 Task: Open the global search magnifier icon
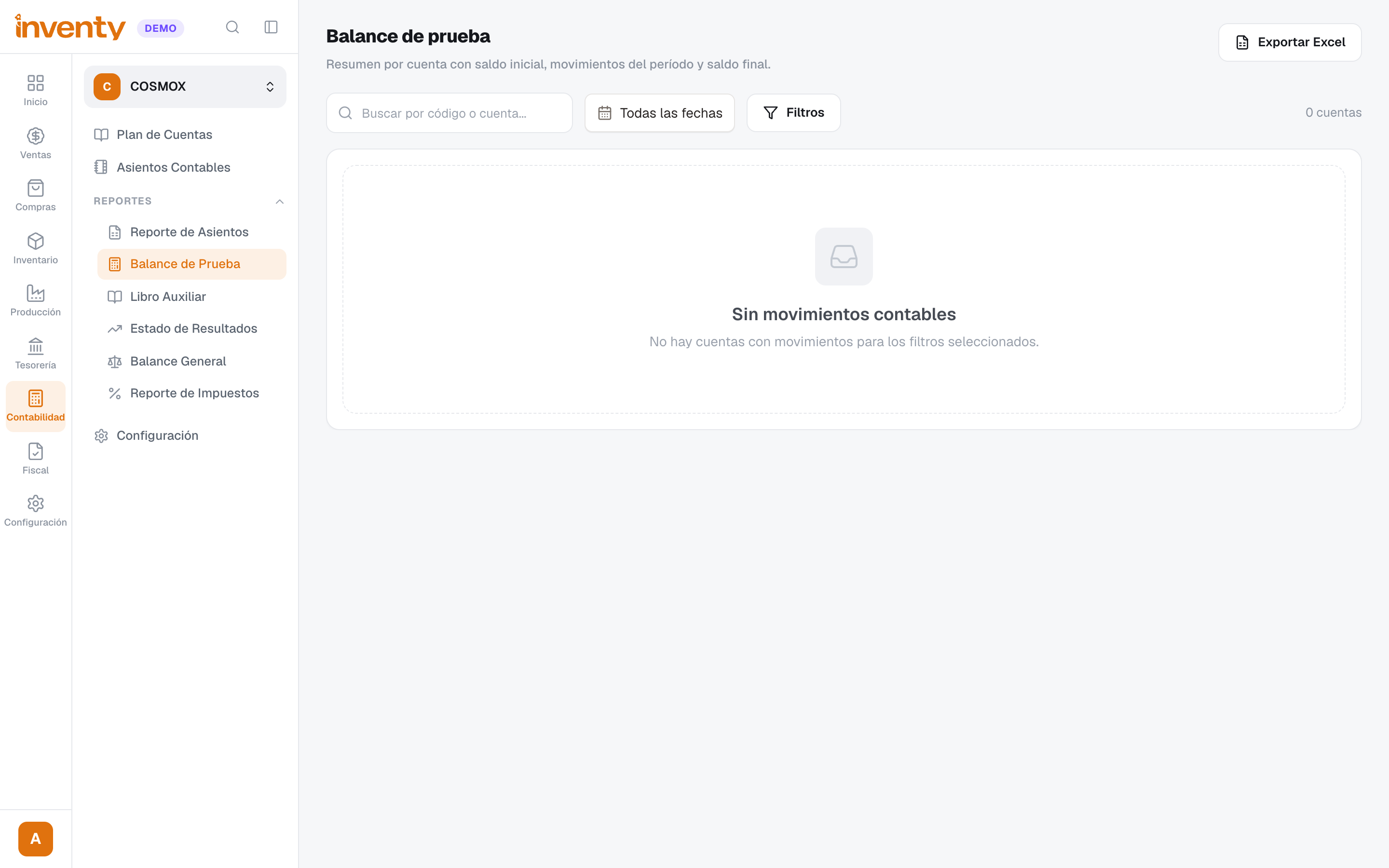click(x=232, y=27)
